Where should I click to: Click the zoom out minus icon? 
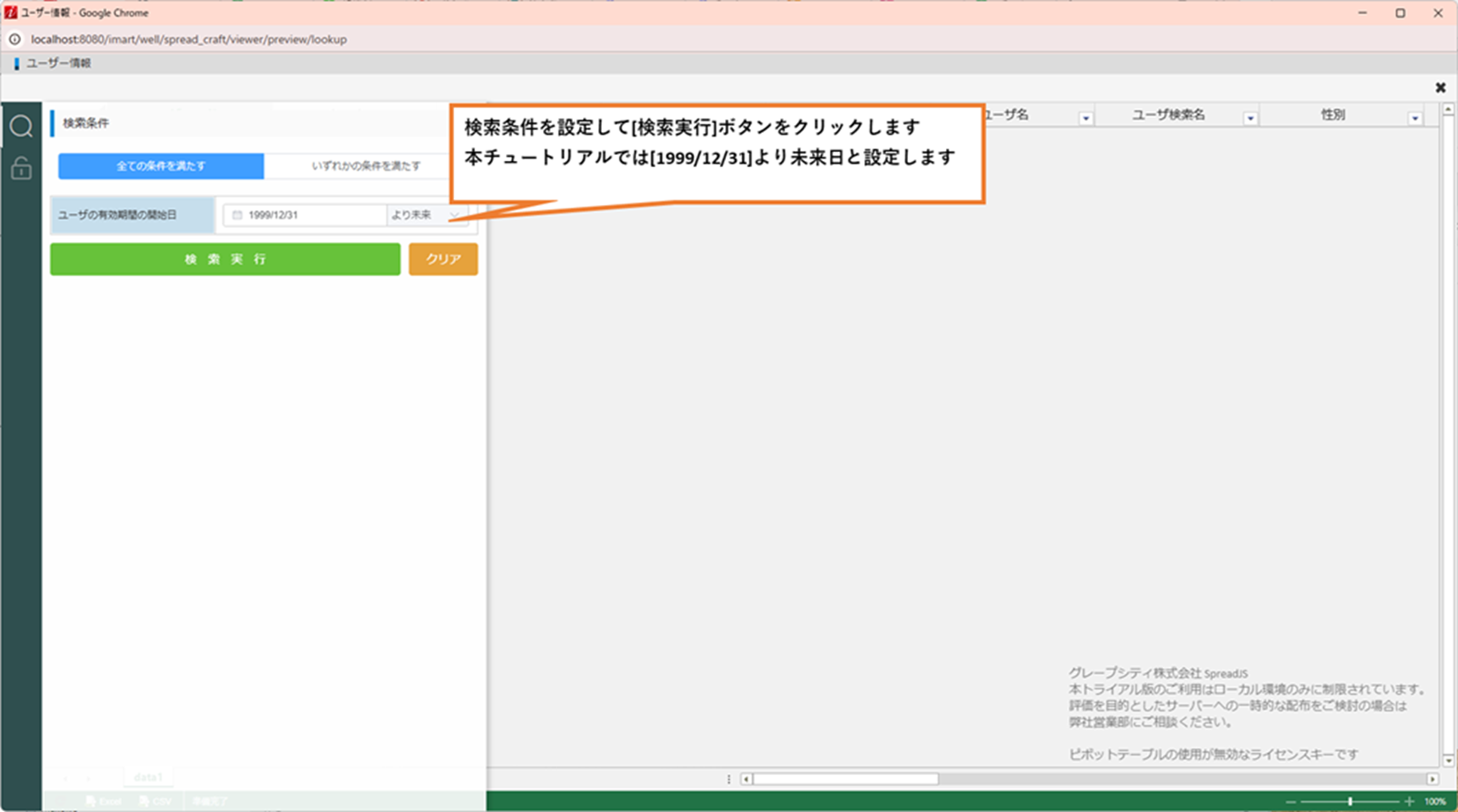tap(1290, 801)
